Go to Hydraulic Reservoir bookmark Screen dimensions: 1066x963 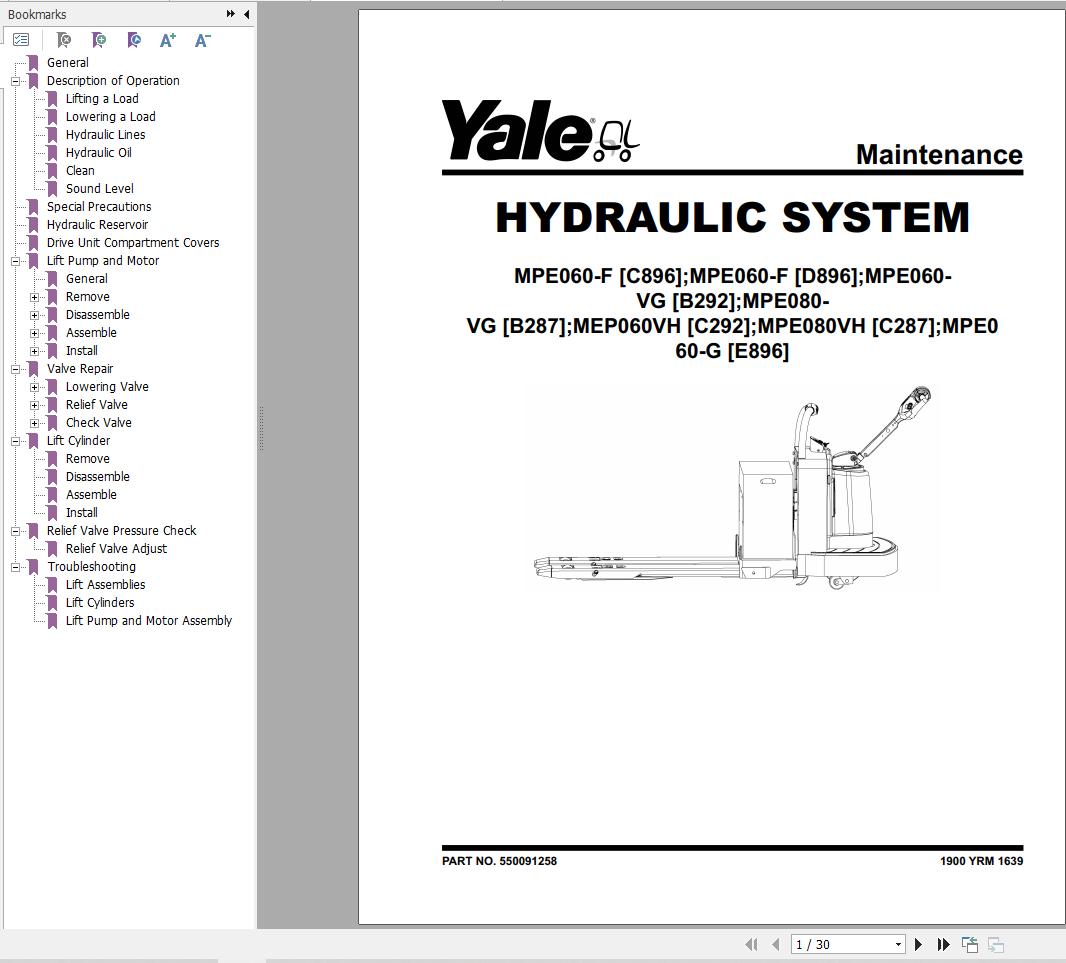click(97, 225)
